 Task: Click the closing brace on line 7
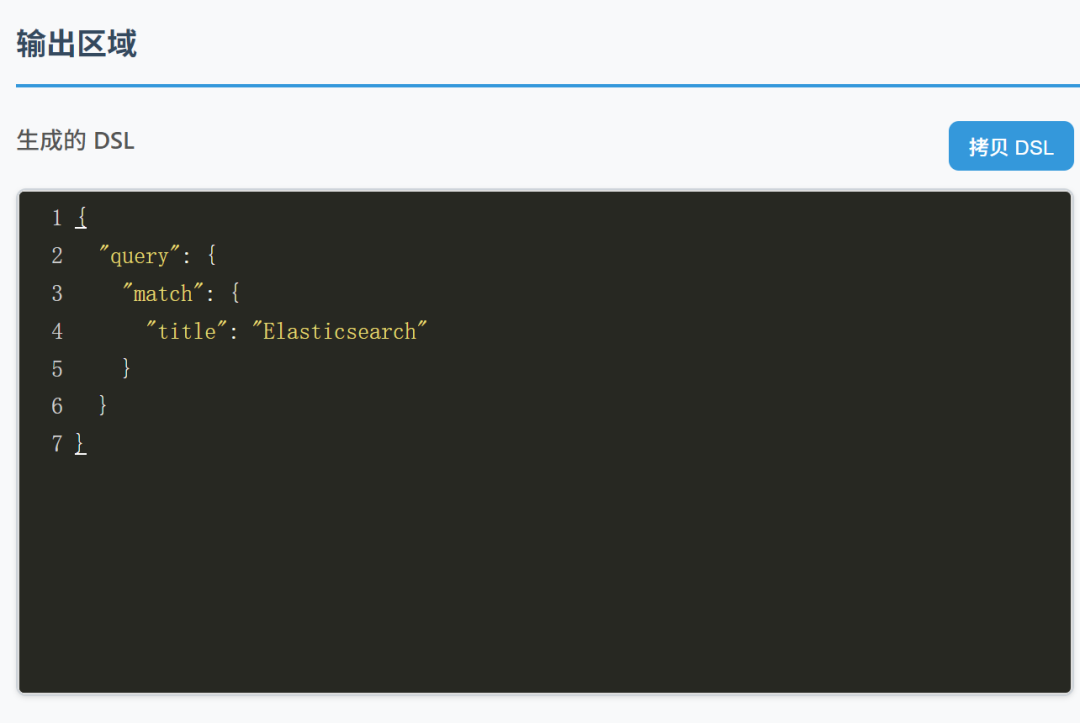click(81, 444)
